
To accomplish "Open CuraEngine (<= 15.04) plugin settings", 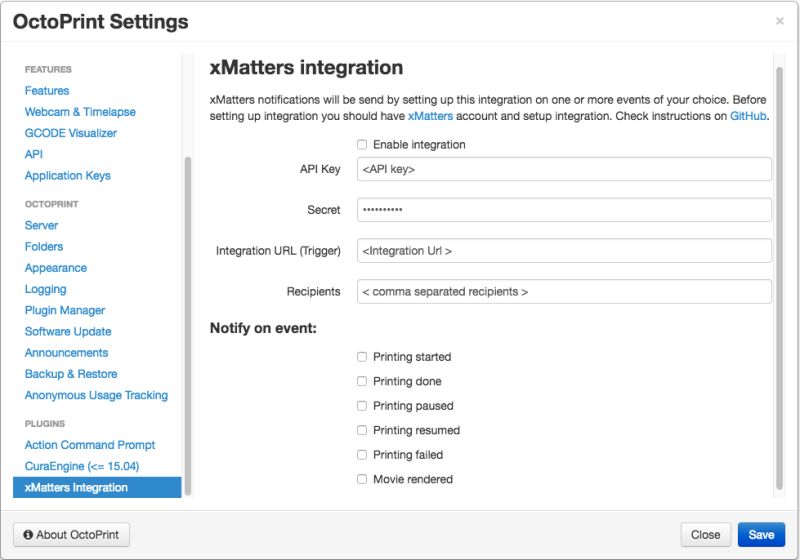I will 82,466.
